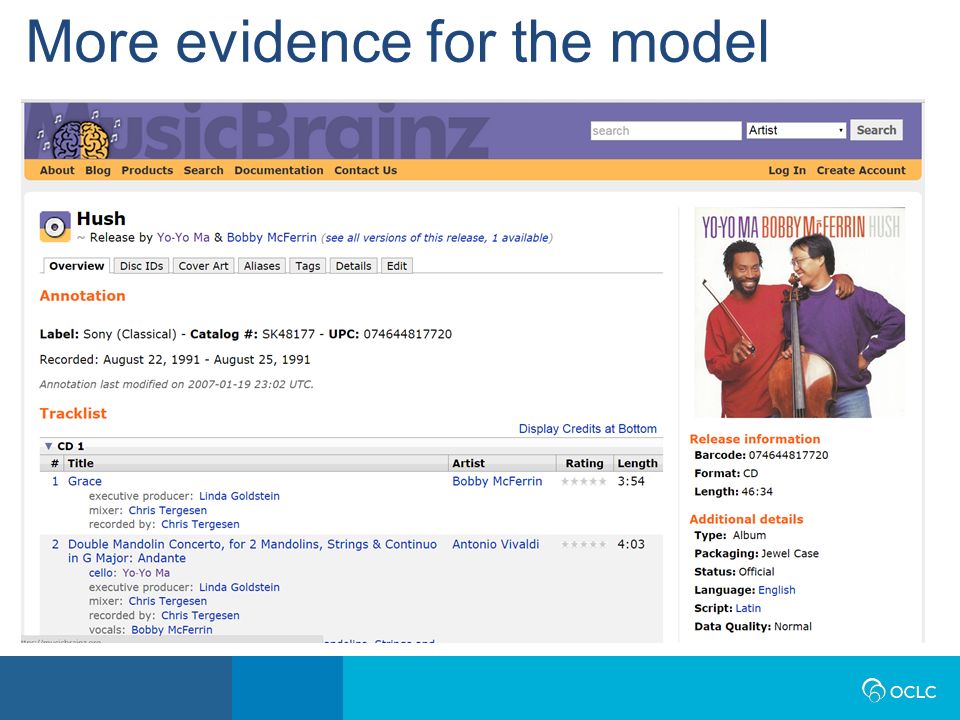Open the Blog menu item
Image resolution: width=960 pixels, height=720 pixels.
[x=98, y=170]
